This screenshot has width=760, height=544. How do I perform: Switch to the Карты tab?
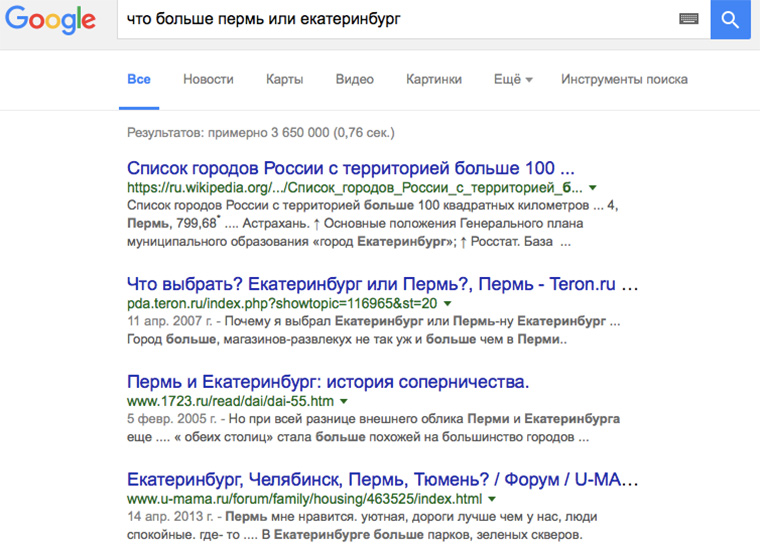click(285, 79)
